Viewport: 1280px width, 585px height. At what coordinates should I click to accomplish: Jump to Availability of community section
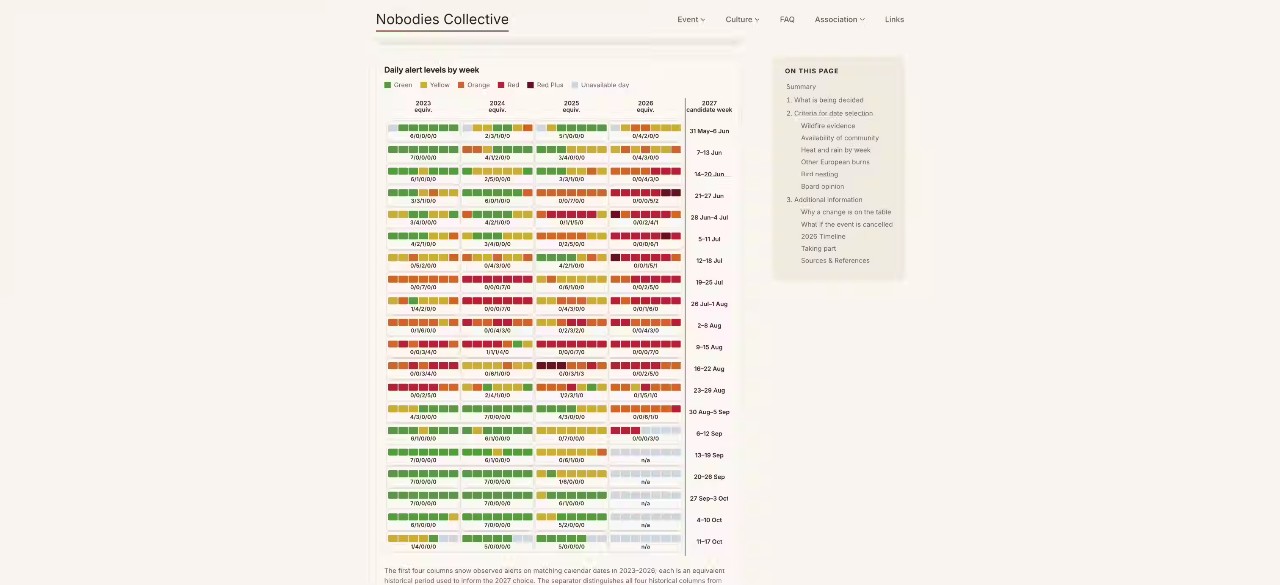click(x=839, y=138)
